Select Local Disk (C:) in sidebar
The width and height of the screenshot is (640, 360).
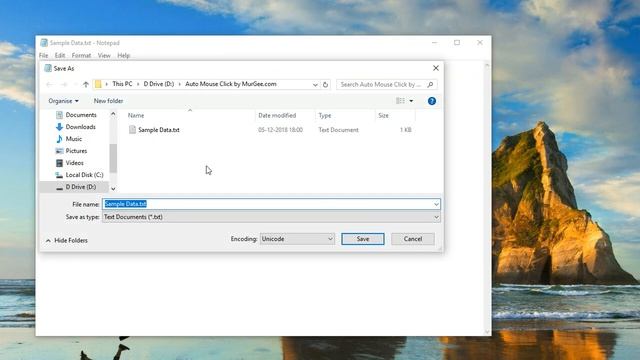click(84, 175)
